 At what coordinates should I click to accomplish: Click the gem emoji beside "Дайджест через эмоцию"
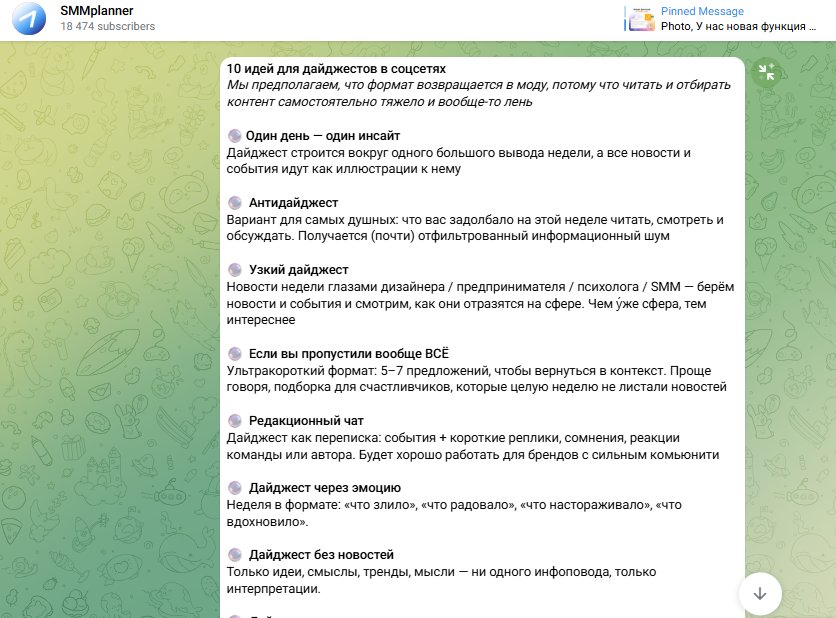point(236,488)
